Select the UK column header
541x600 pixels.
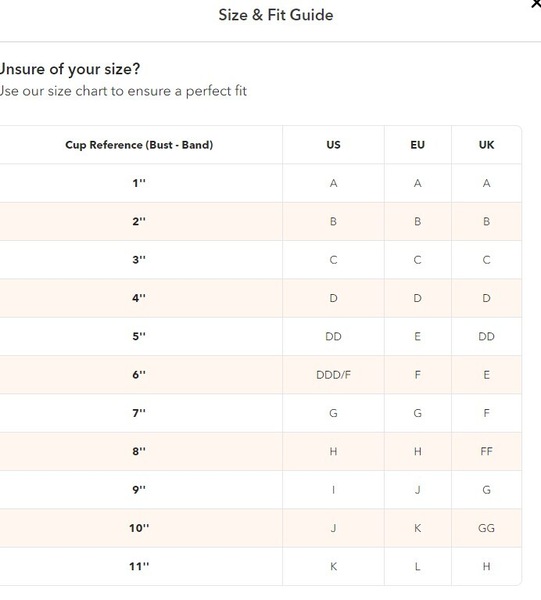pyautogui.click(x=486, y=145)
